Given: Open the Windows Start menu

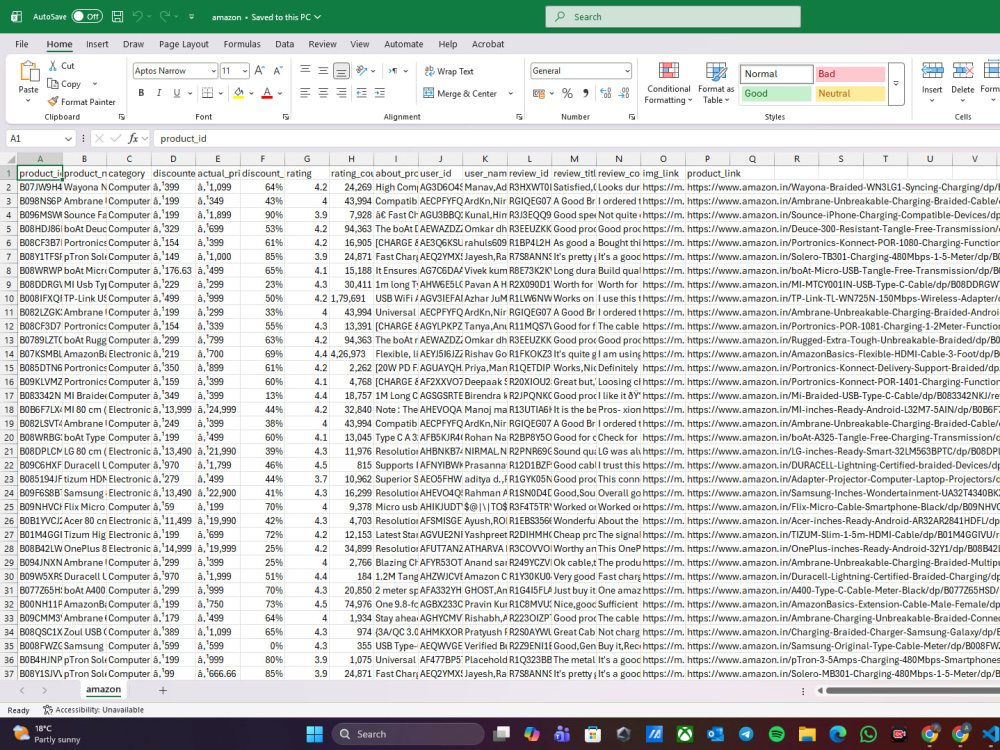Looking at the screenshot, I should coord(314,734).
